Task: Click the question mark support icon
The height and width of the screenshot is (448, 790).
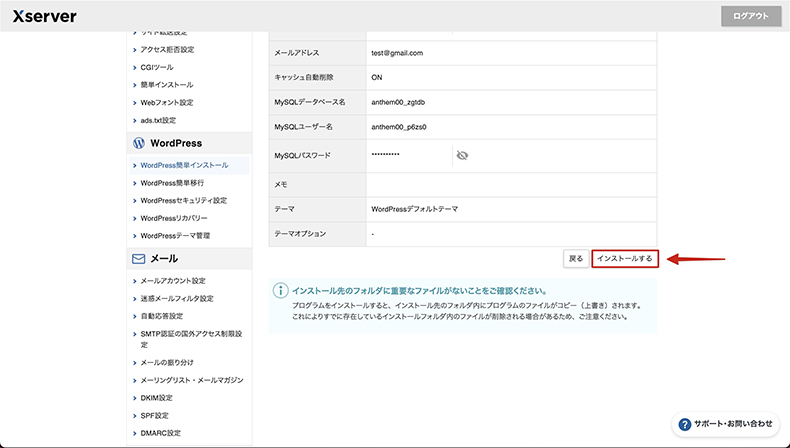Action: (684, 424)
